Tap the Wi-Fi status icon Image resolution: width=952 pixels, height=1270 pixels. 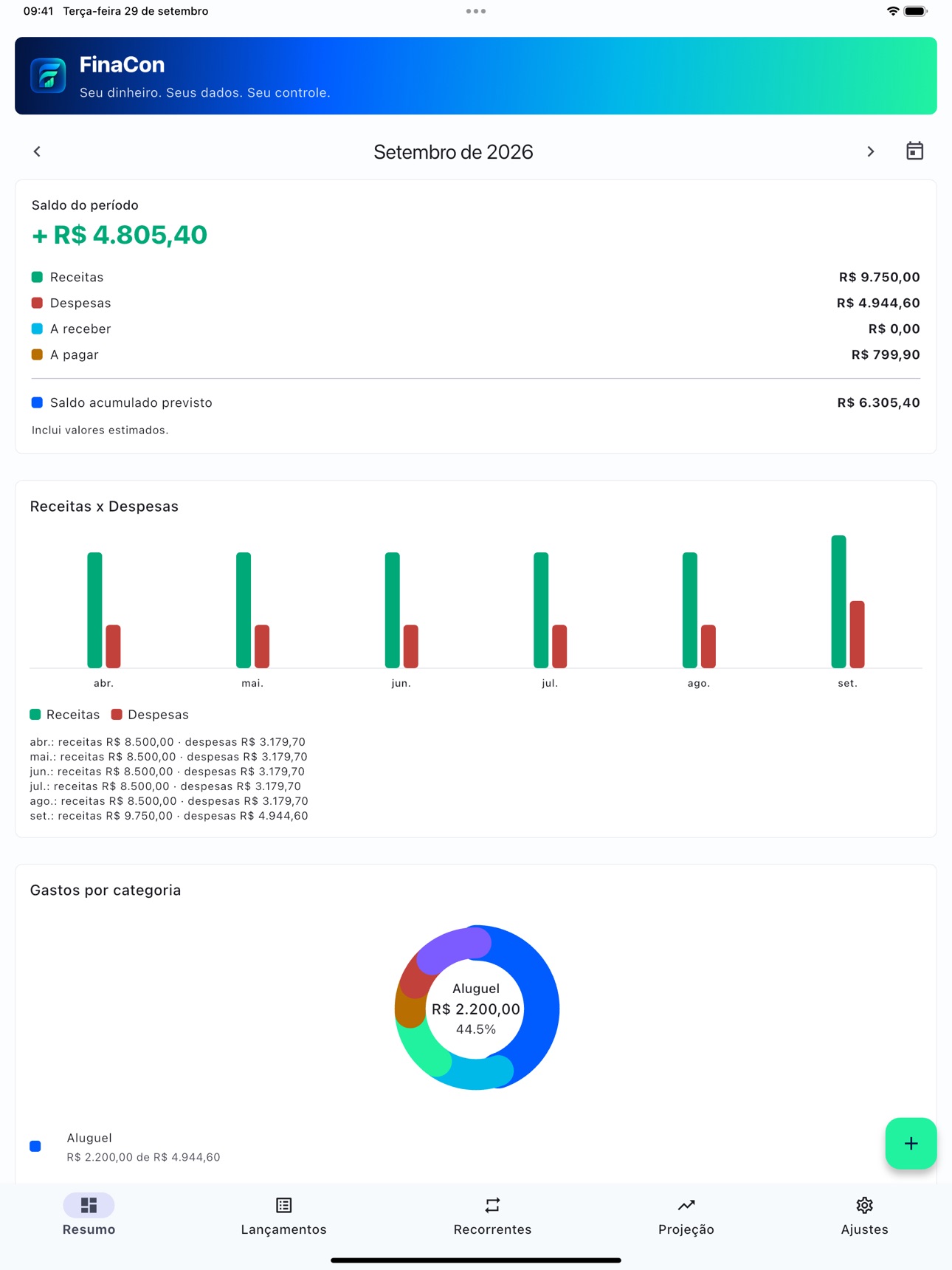[893, 11]
